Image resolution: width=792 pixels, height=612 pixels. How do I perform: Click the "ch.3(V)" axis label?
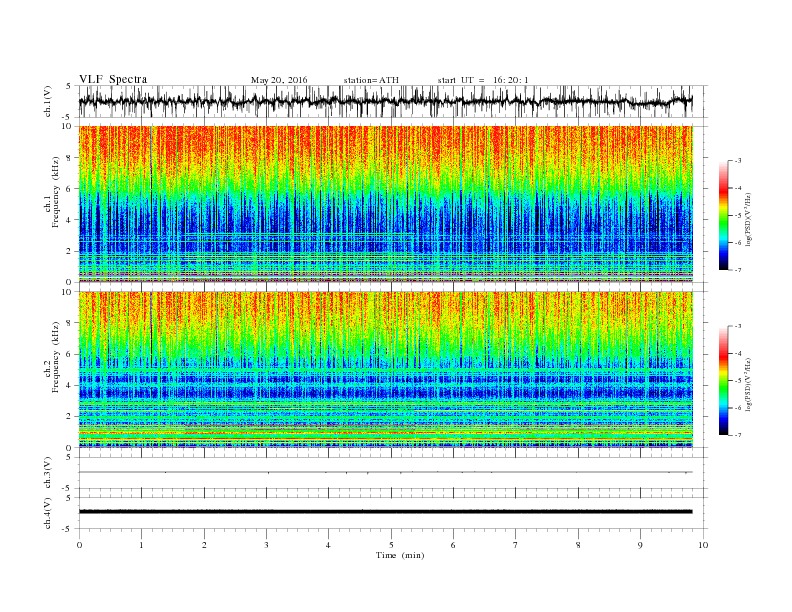coord(48,473)
